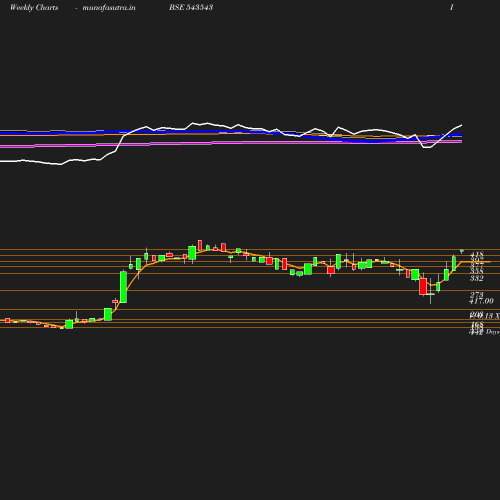Viewport: 500px width, 500px height.
Task: Click the 417.00 price value
Action: coord(481,301)
